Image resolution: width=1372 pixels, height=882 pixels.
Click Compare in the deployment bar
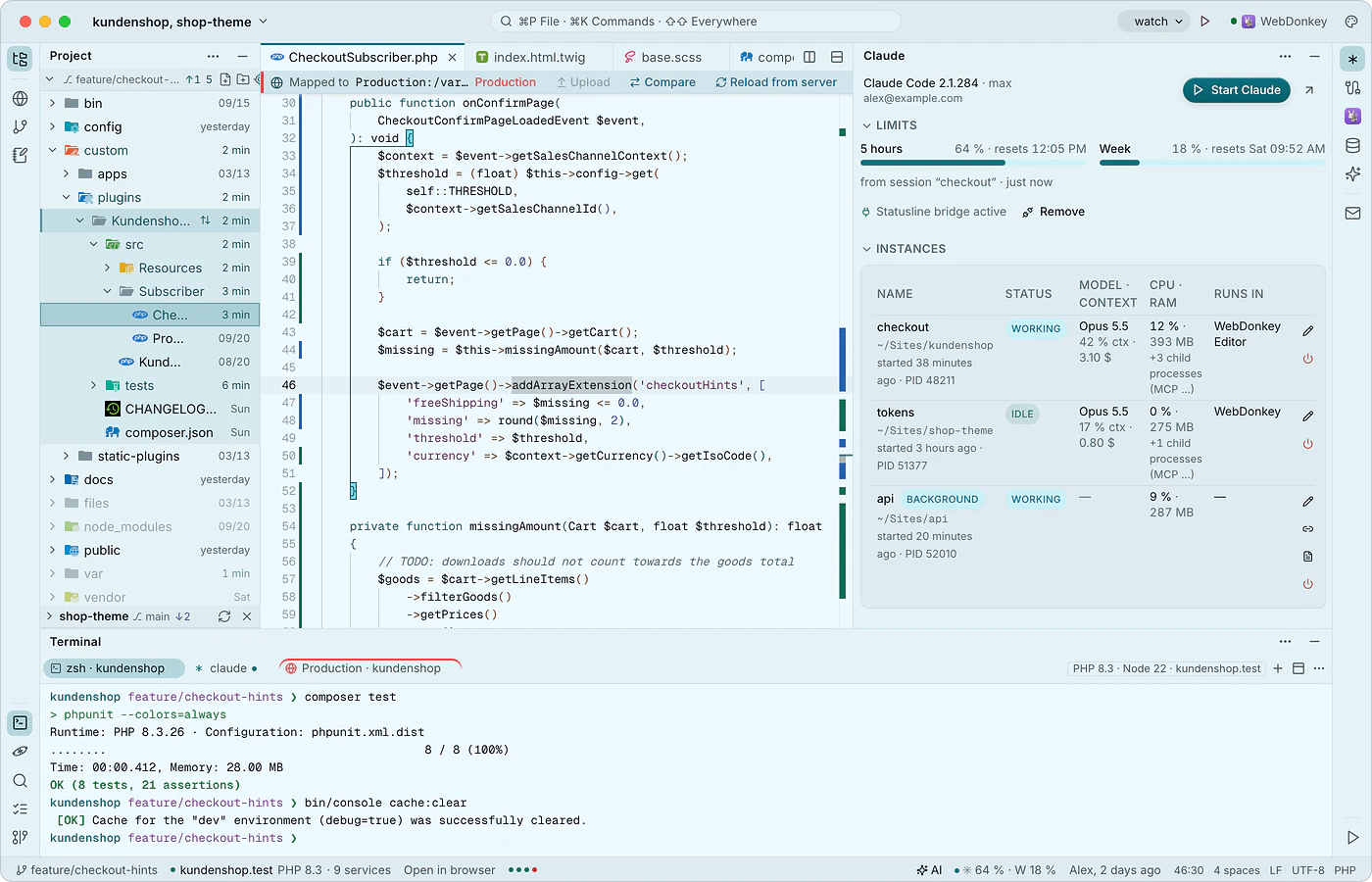point(662,82)
